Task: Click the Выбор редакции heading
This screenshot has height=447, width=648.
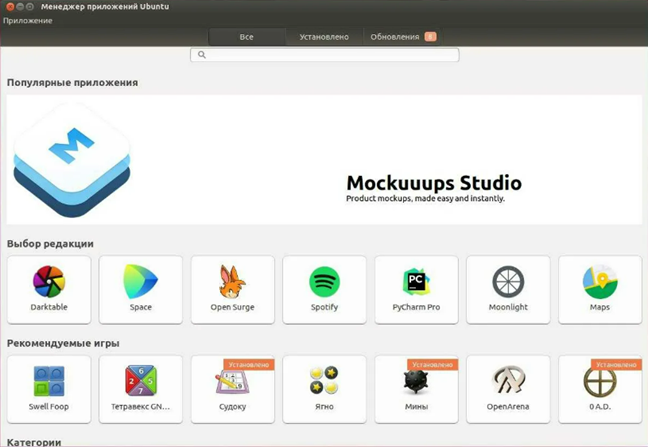Action: coord(50,244)
